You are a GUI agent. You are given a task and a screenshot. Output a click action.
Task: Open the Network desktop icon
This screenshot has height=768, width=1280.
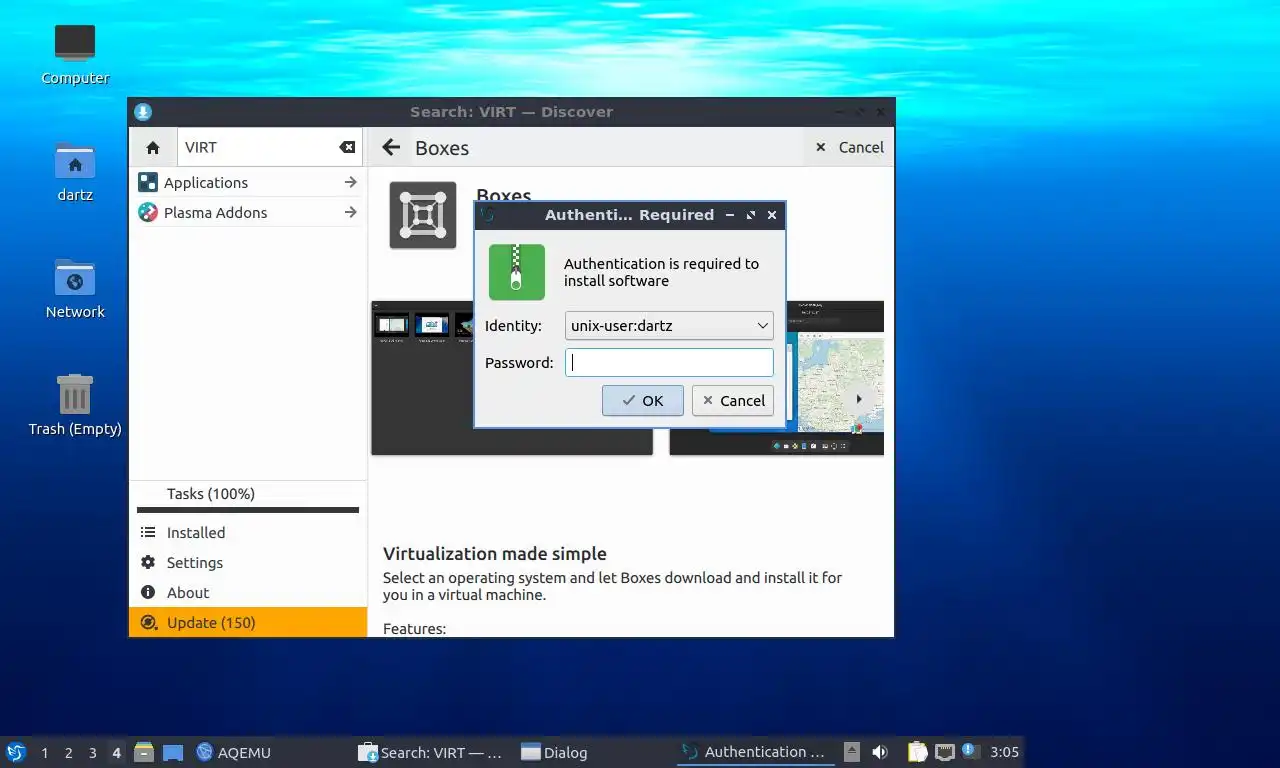coord(75,278)
